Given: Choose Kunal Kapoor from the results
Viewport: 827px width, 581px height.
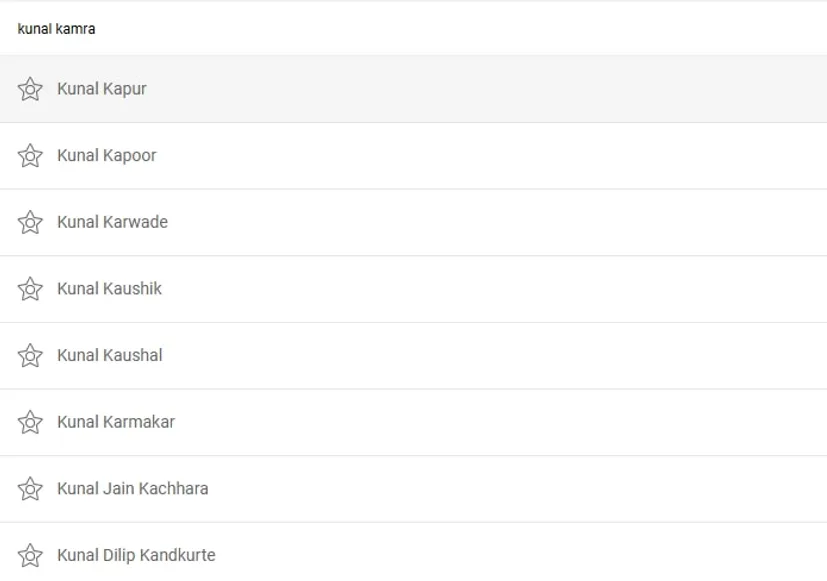Looking at the screenshot, I should 107,156.
